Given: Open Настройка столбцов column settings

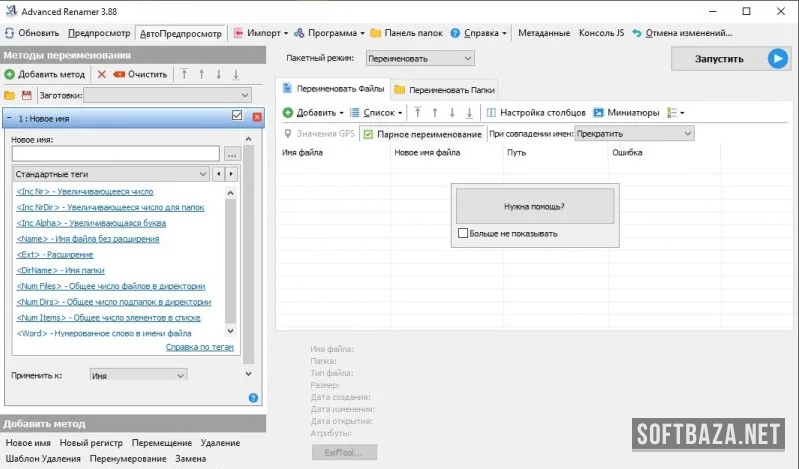Looking at the screenshot, I should coord(536,112).
